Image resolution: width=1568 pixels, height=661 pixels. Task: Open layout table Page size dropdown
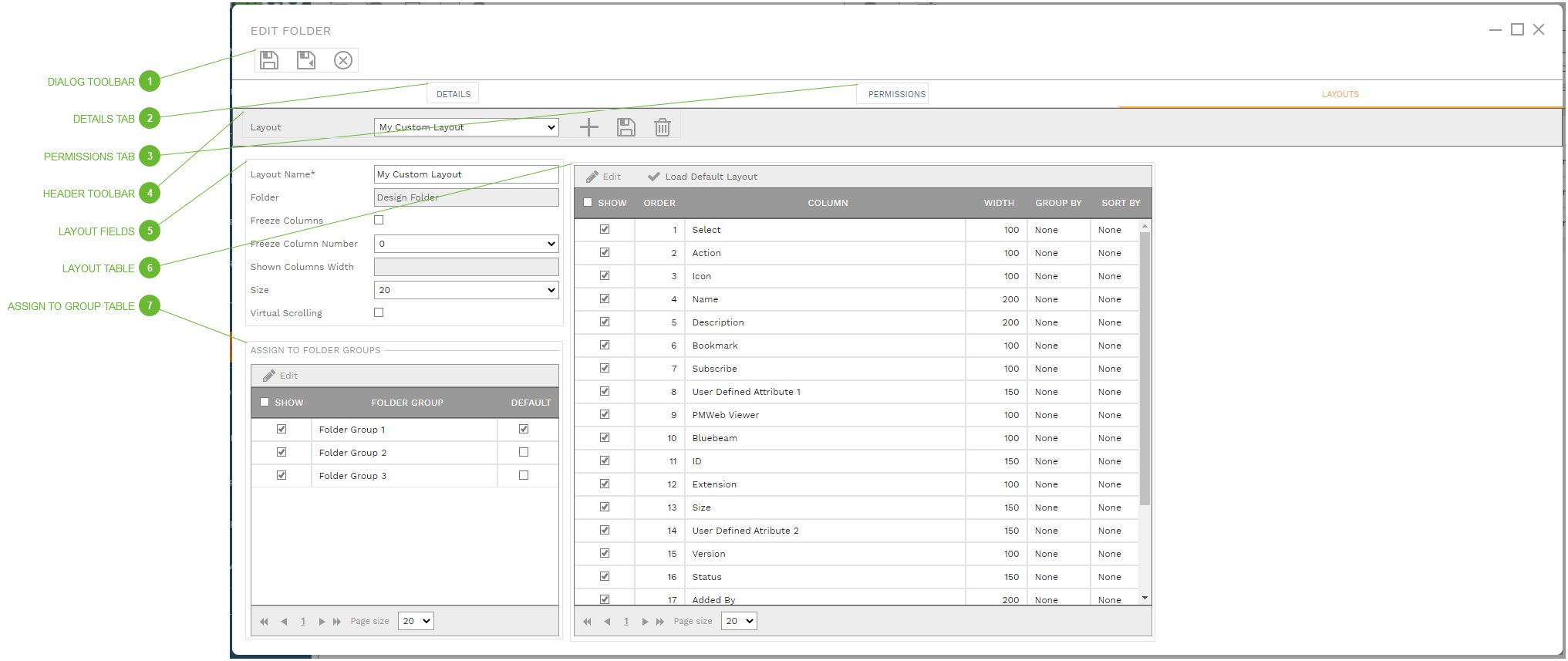(x=739, y=621)
